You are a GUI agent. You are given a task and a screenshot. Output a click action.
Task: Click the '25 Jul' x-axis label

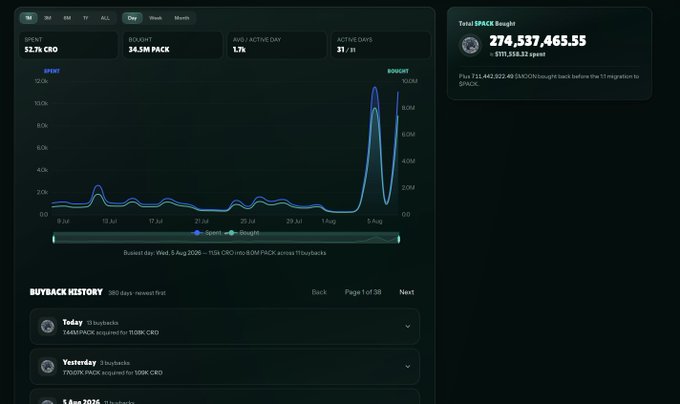[x=248, y=221]
